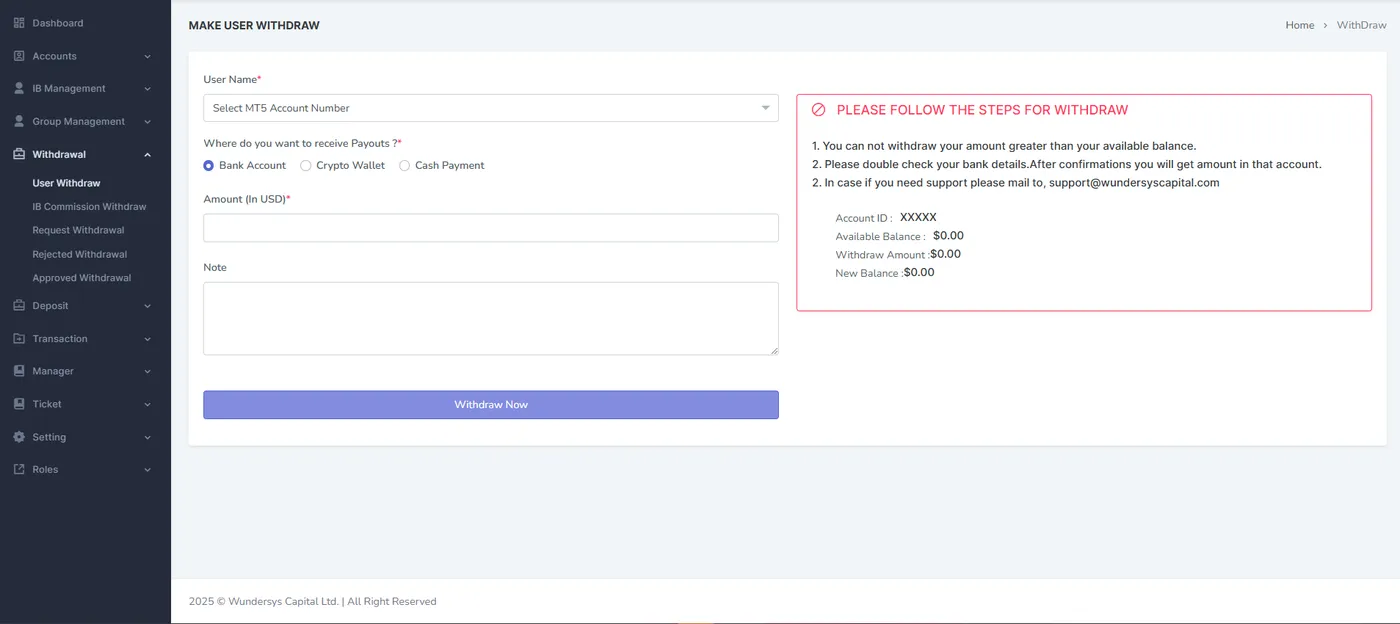The width and height of the screenshot is (1400, 624).
Task: Click the Ticket sidebar icon
Action: click(x=19, y=404)
